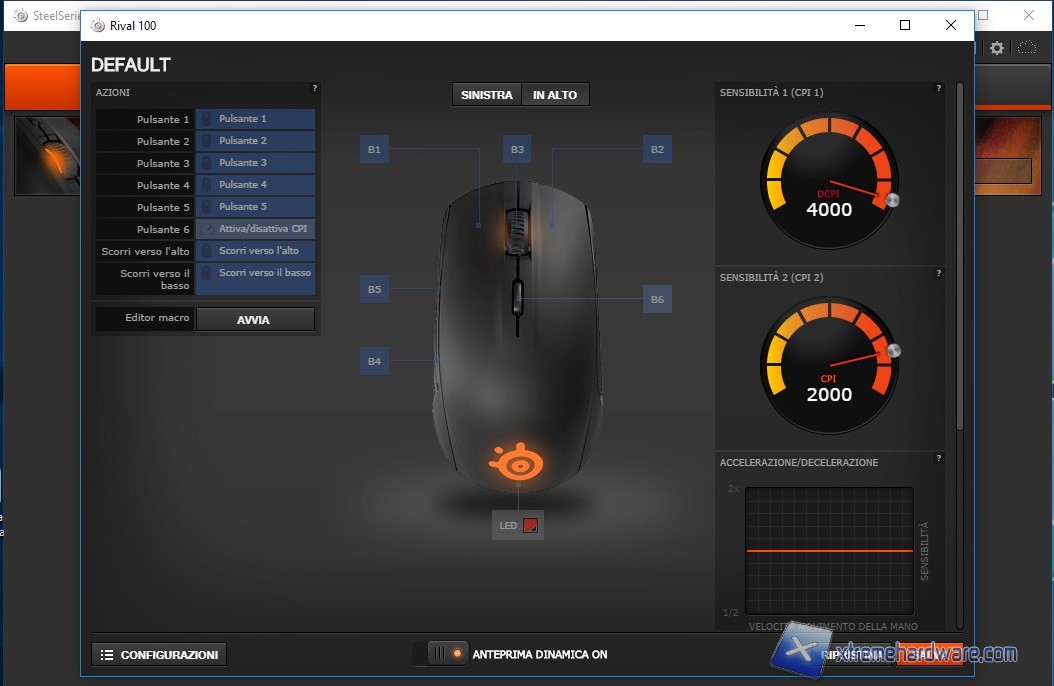Select the B4 side button marker
The height and width of the screenshot is (686, 1054).
pyautogui.click(x=374, y=361)
